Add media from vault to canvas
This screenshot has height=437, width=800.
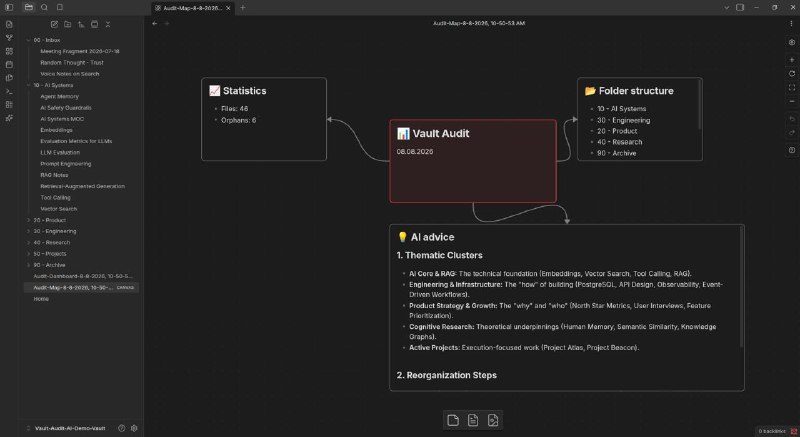coord(493,420)
